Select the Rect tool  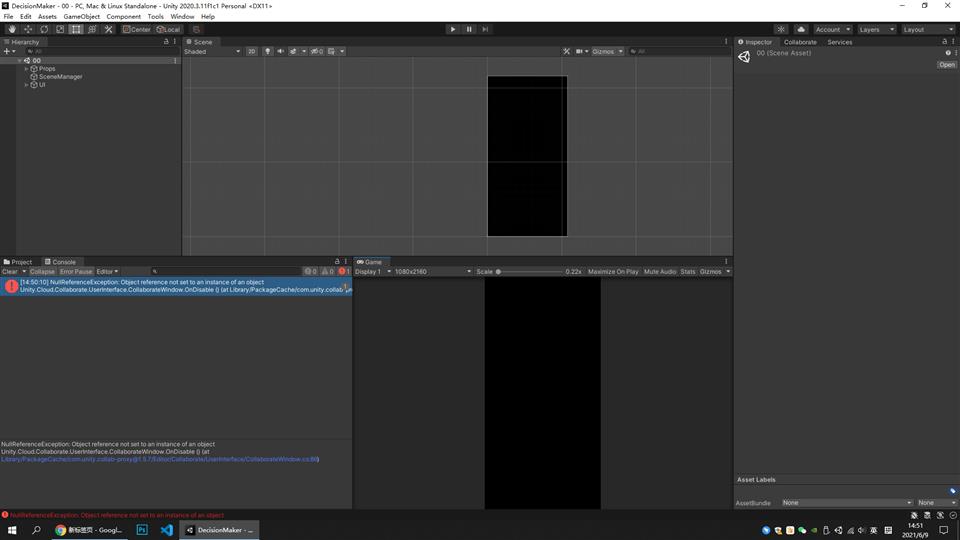click(x=76, y=29)
